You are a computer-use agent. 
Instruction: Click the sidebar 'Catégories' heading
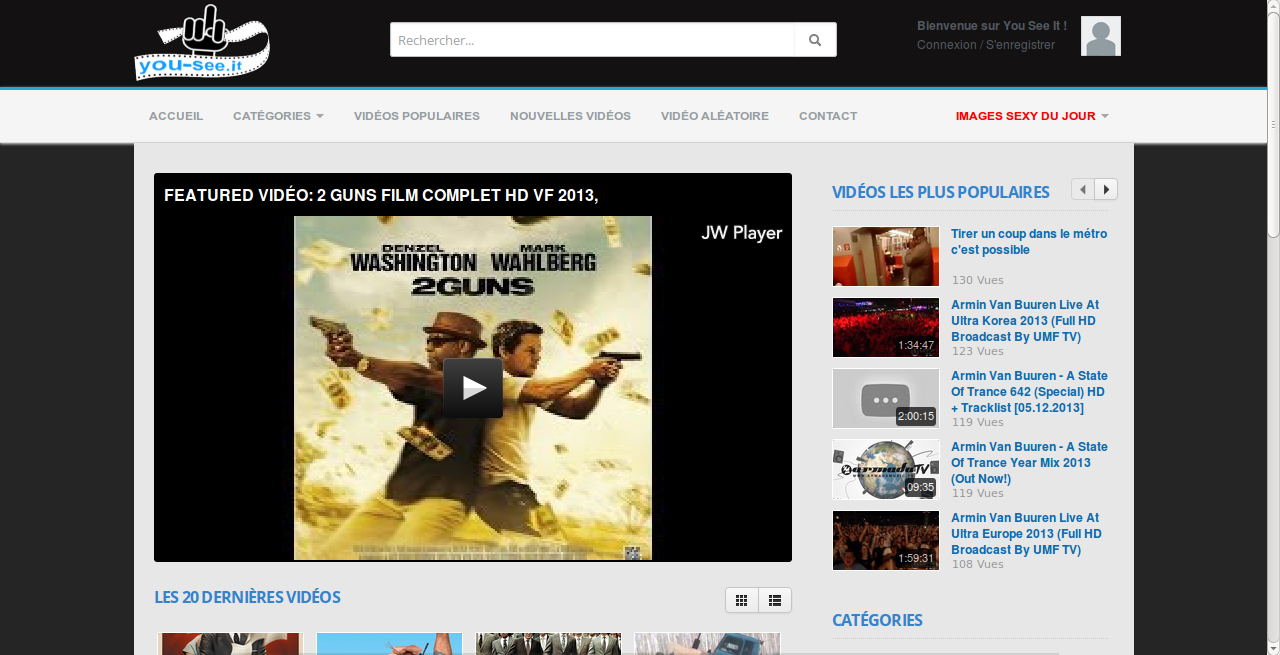pyautogui.click(x=877, y=620)
